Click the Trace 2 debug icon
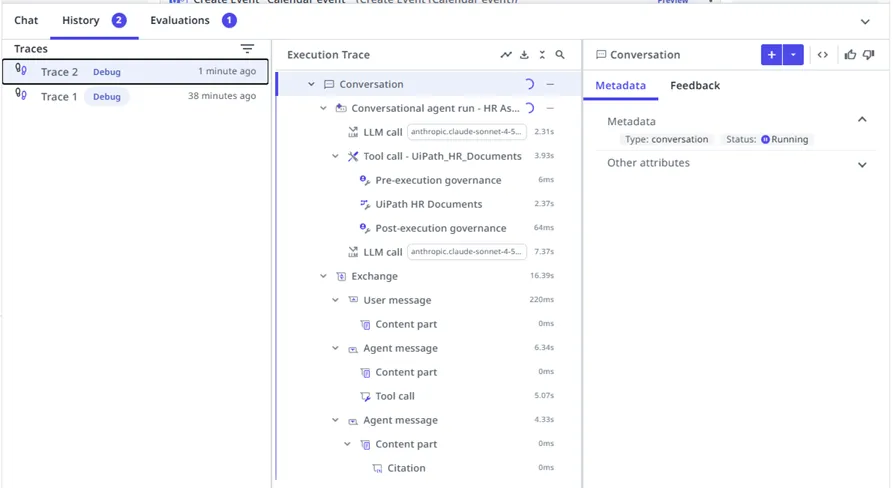The height and width of the screenshot is (488, 893). 21,70
